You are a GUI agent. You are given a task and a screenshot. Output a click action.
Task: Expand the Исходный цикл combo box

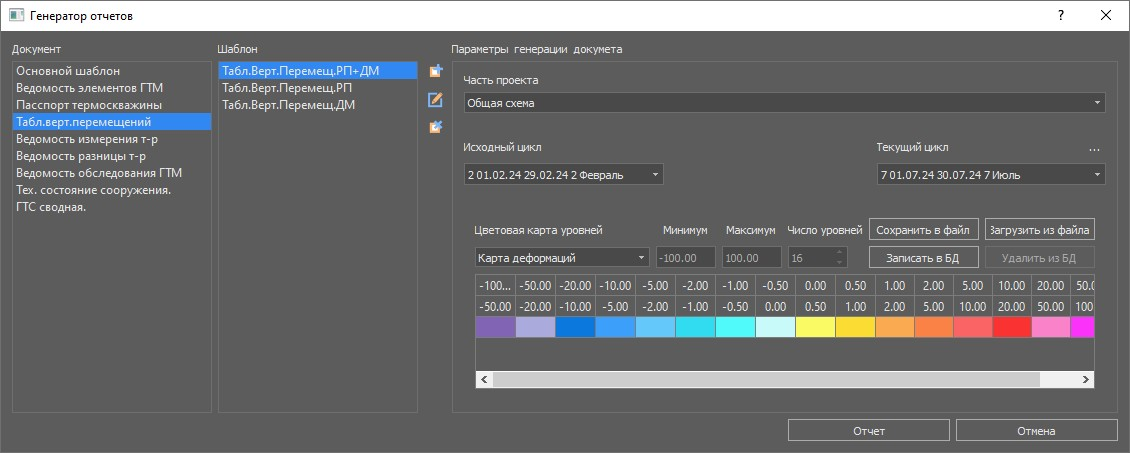(563, 175)
